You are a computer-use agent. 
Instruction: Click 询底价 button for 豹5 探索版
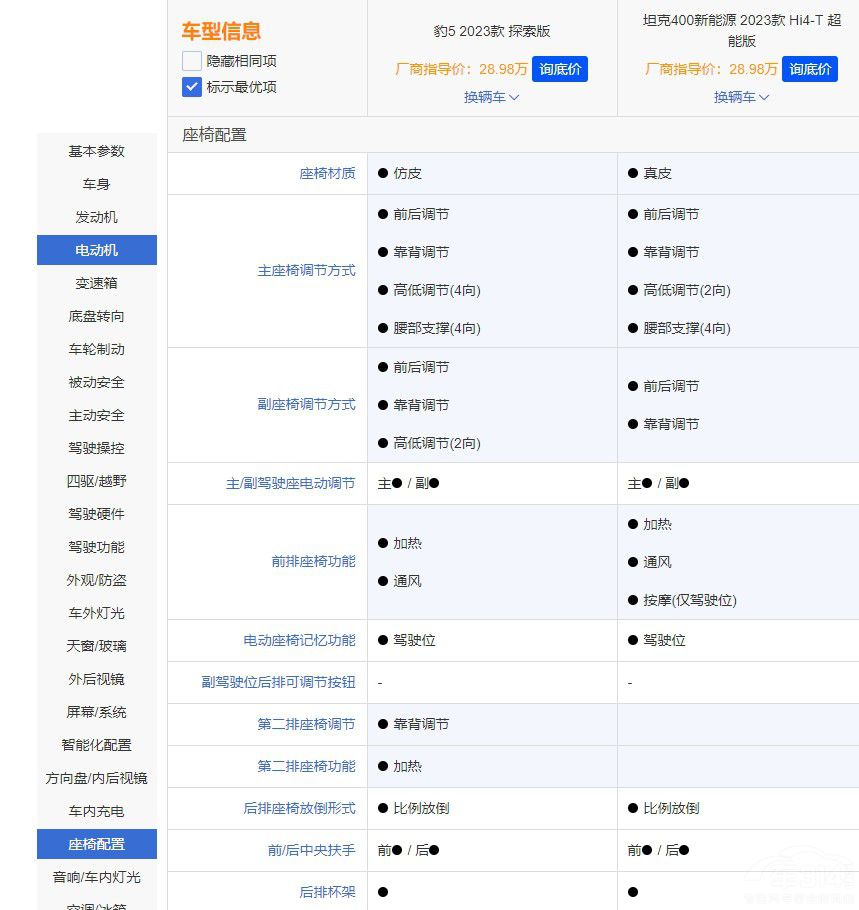tap(560, 69)
